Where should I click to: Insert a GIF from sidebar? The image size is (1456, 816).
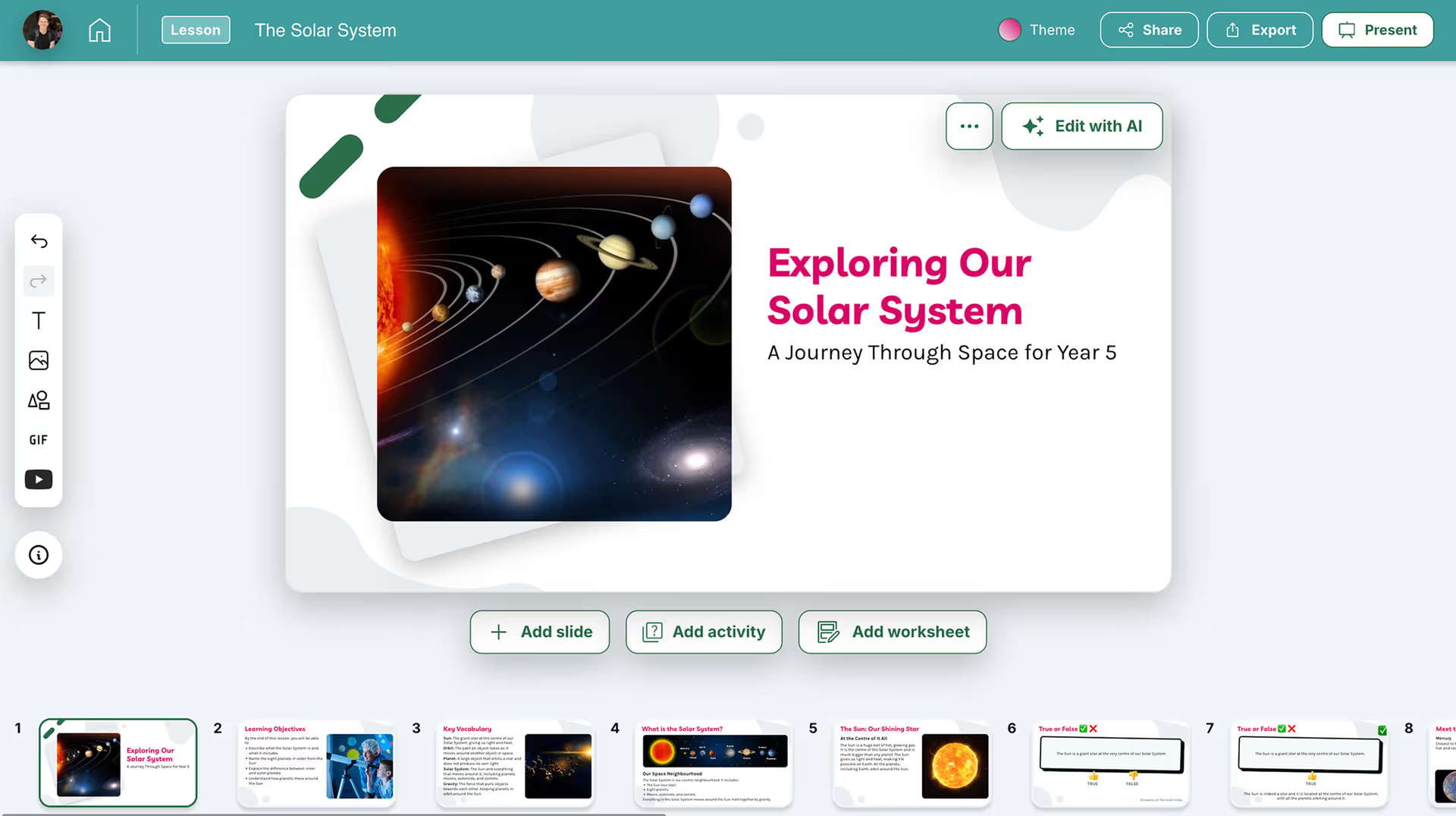point(39,440)
